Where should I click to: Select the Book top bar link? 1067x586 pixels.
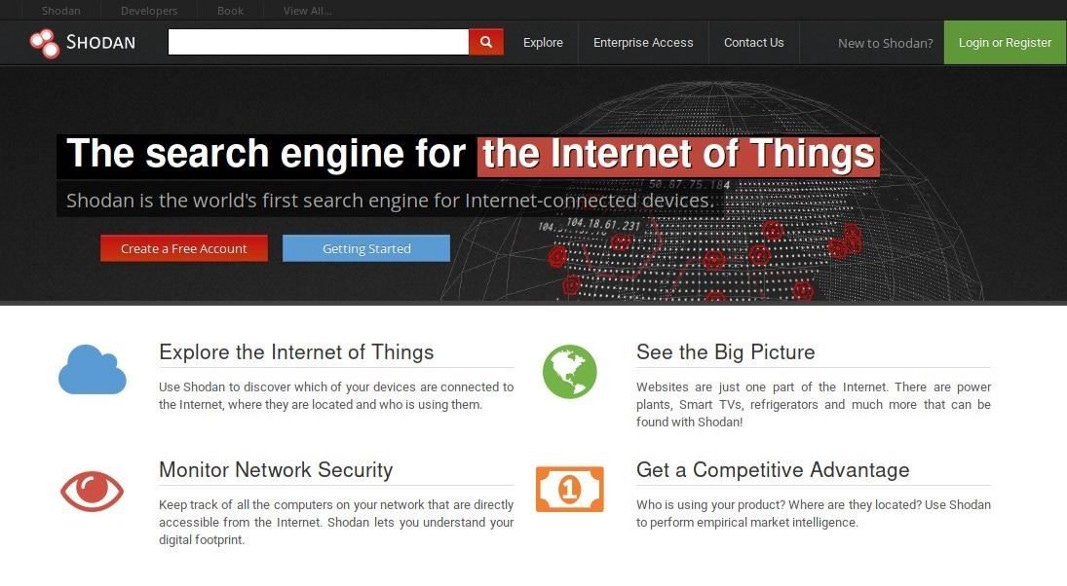point(230,11)
